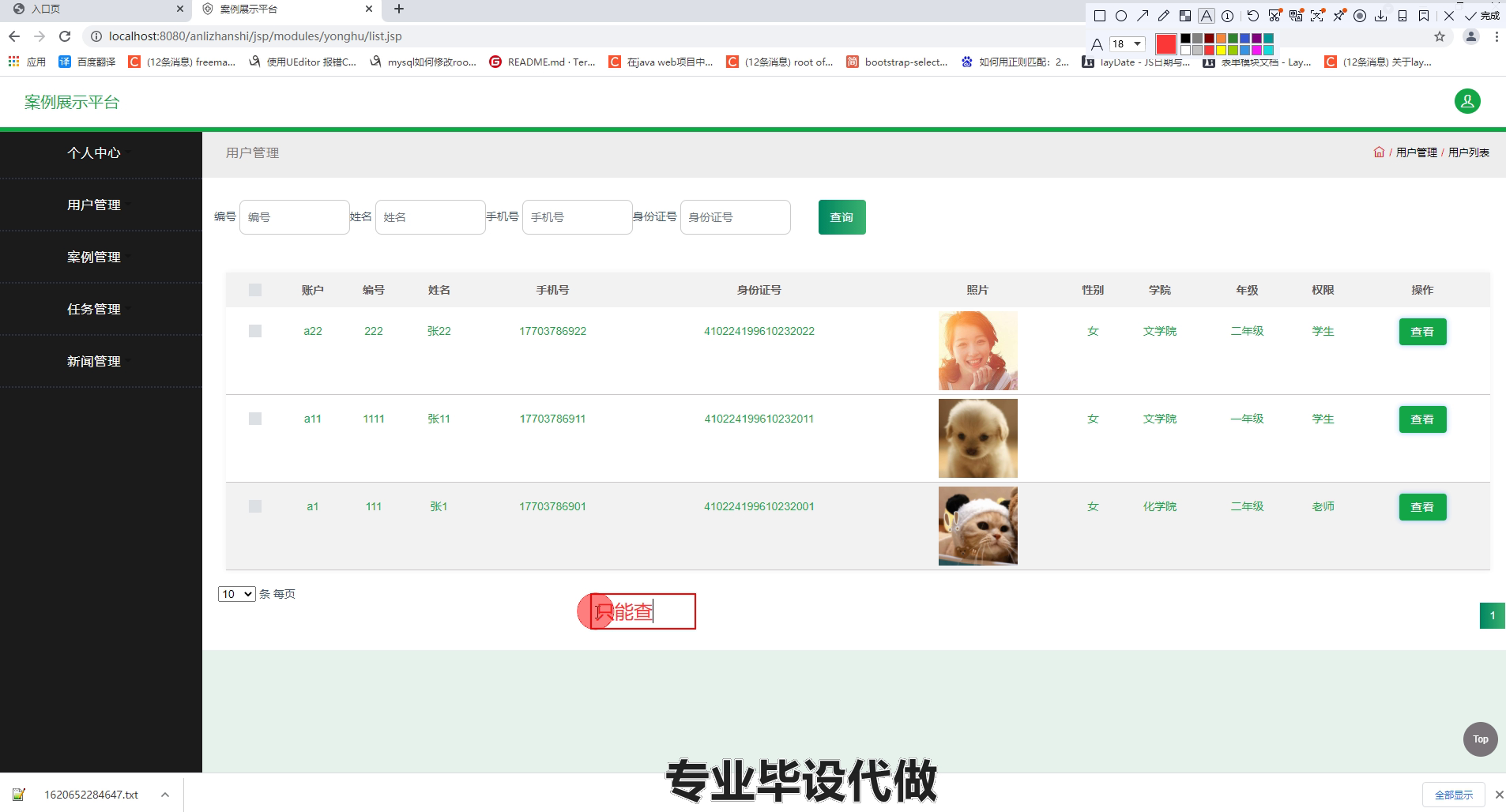Select the text annotation tool
This screenshot has width=1506, height=812.
(x=1207, y=16)
